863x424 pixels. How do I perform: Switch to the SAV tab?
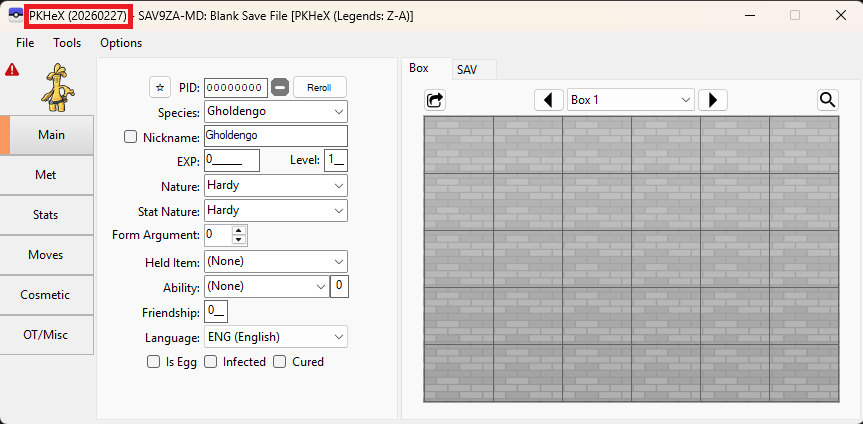click(466, 69)
